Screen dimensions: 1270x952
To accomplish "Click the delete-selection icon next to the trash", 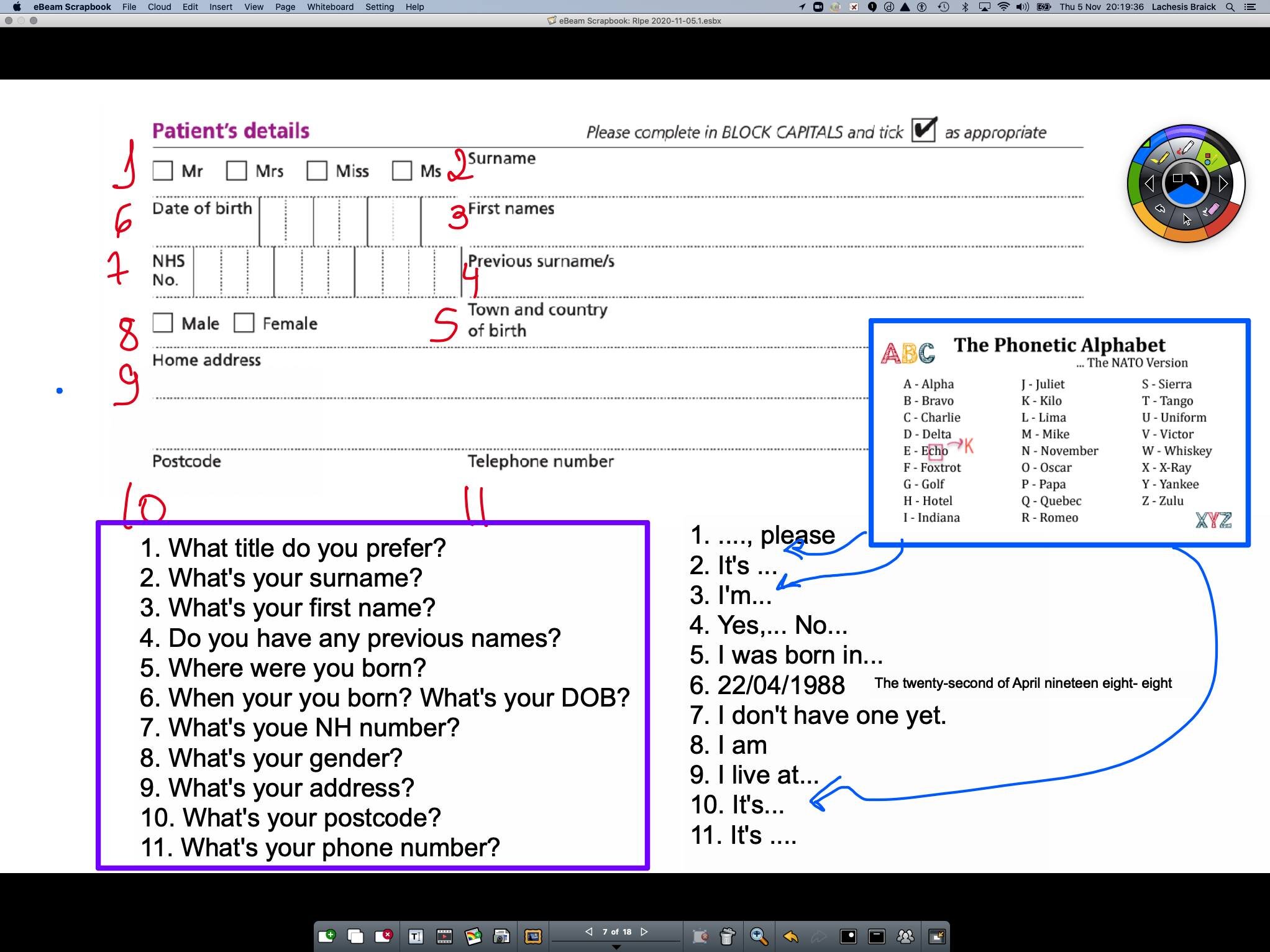I will [x=700, y=936].
